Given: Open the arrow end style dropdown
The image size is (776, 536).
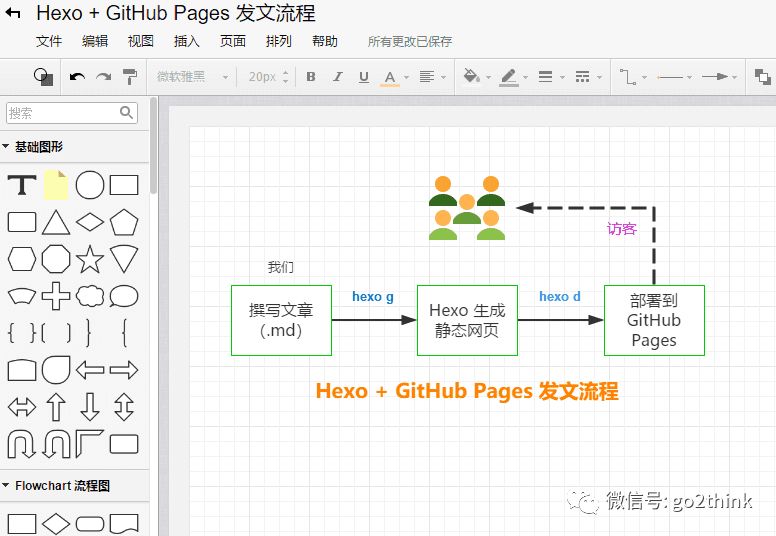Looking at the screenshot, I should 720,77.
